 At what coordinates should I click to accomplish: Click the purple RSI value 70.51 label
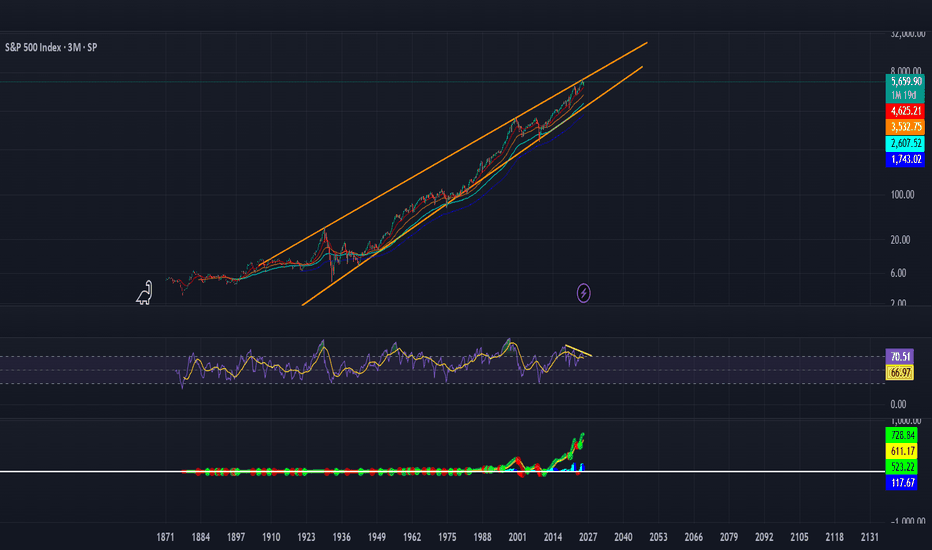[x=900, y=357]
